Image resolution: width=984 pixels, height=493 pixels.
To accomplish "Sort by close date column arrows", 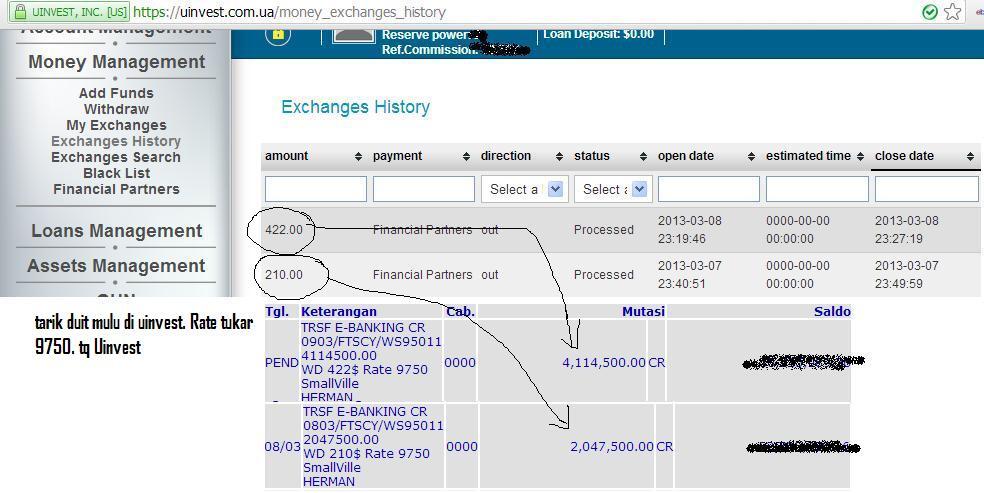I will pos(970,157).
